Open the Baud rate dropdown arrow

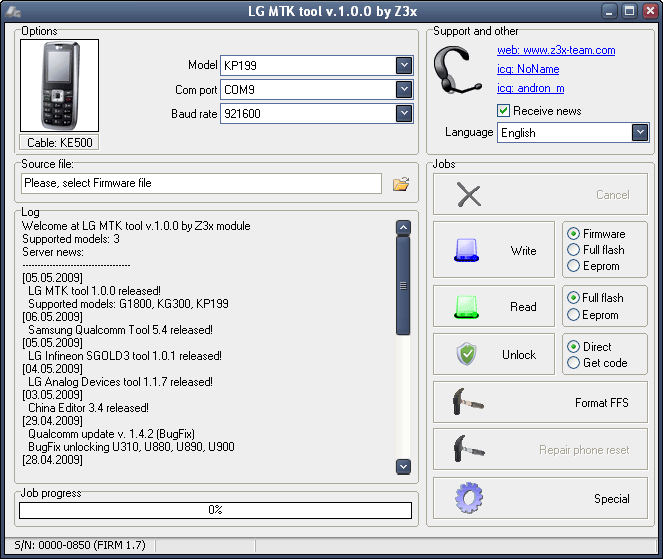pyautogui.click(x=404, y=113)
